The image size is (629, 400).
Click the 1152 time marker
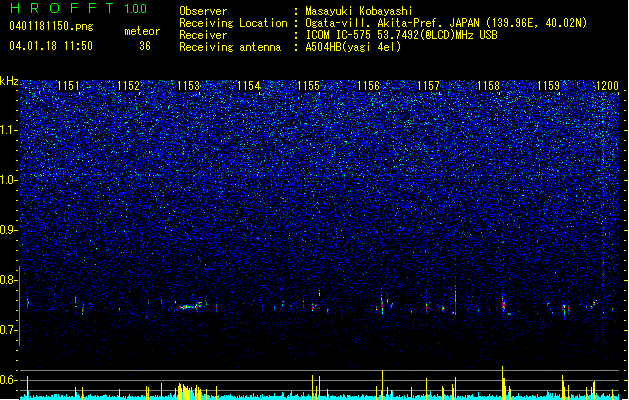pos(128,86)
